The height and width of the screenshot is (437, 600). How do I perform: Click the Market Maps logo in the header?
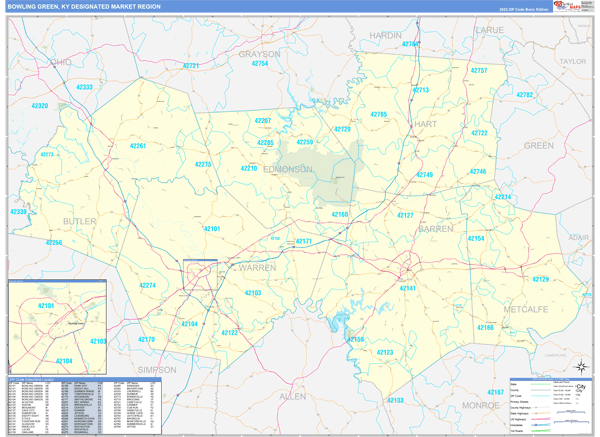point(567,6)
